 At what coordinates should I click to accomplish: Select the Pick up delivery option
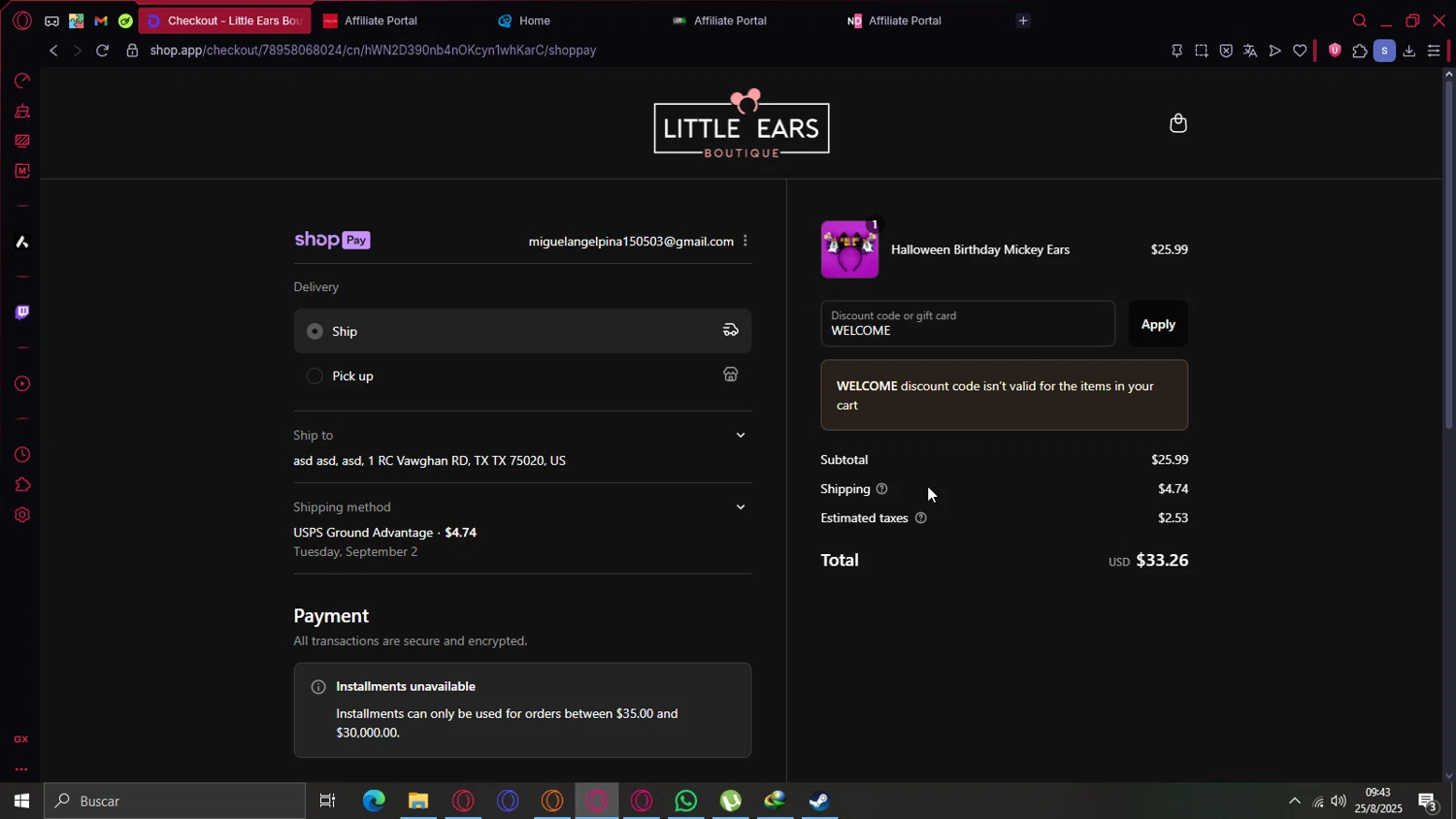tap(522, 376)
